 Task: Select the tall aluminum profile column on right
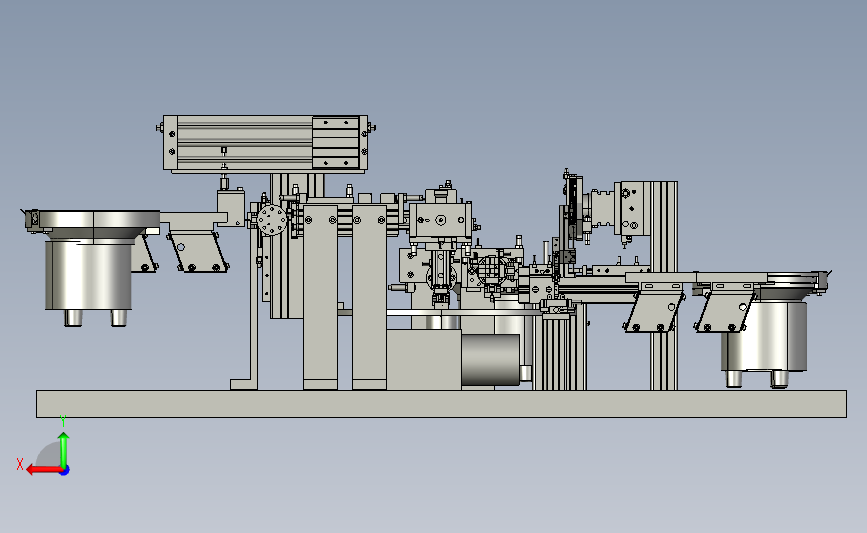coord(664,285)
